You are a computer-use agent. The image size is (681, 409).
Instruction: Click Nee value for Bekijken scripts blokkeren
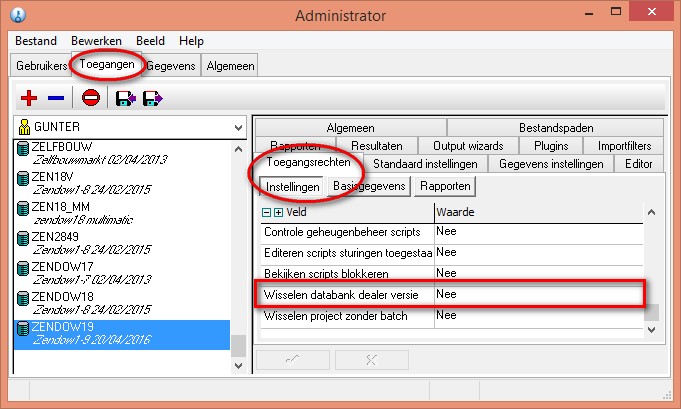tap(539, 274)
